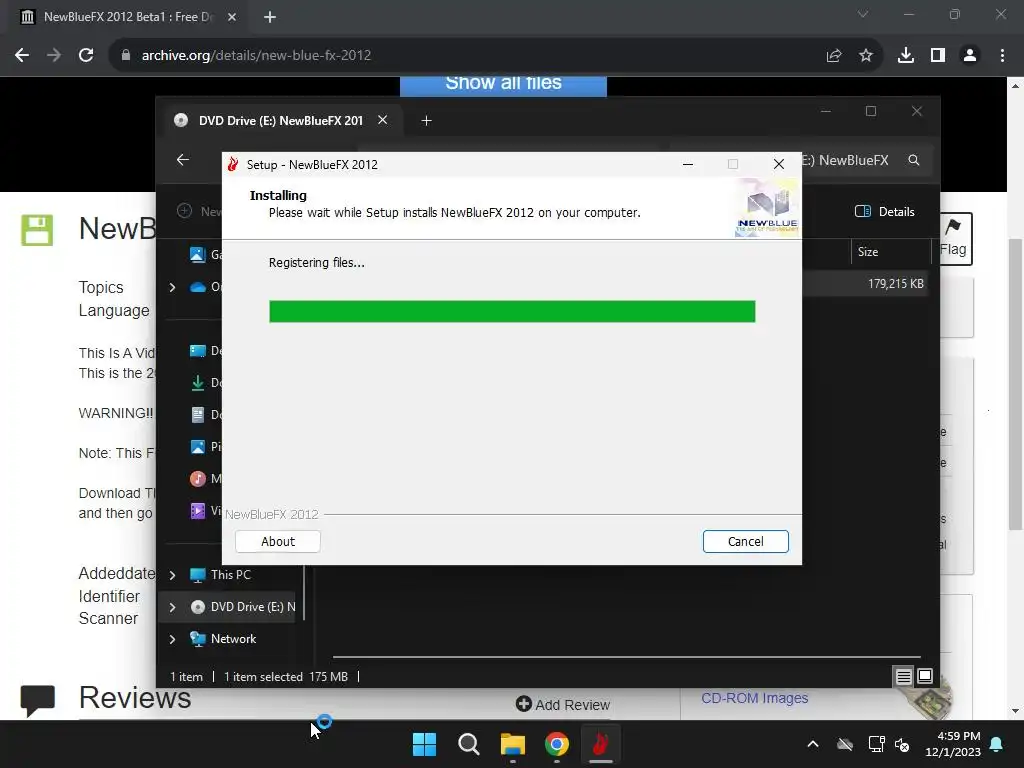The height and width of the screenshot is (768, 1024).
Task: Bookmark this page with the star
Action: point(866,56)
